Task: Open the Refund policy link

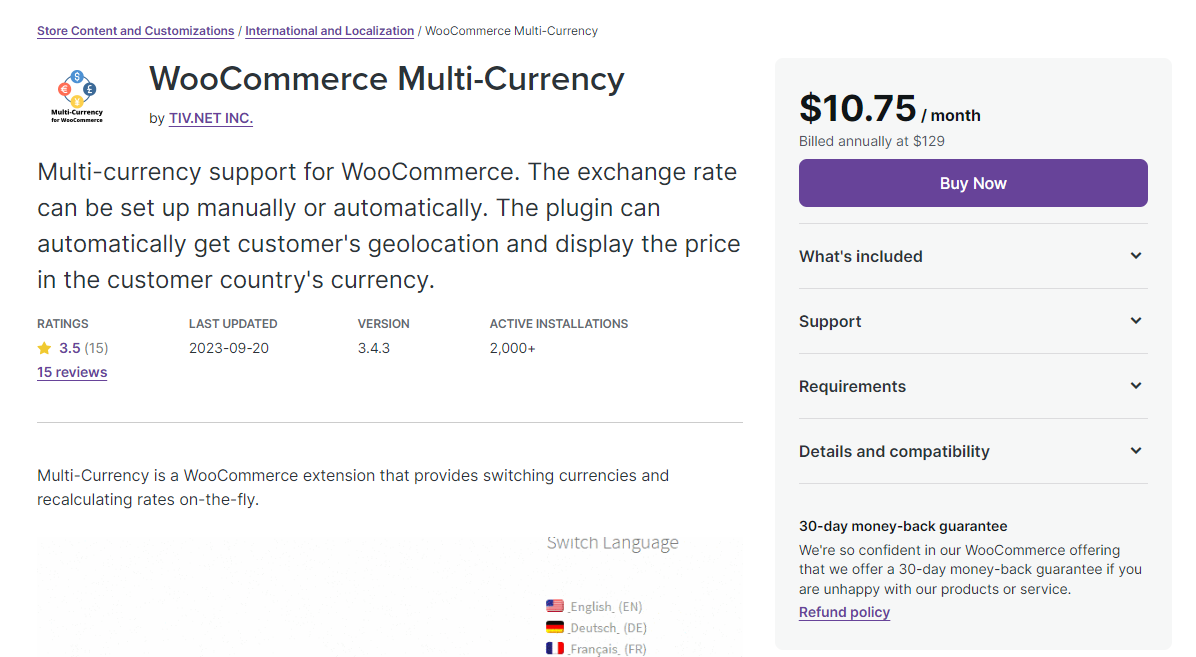Action: pyautogui.click(x=844, y=612)
